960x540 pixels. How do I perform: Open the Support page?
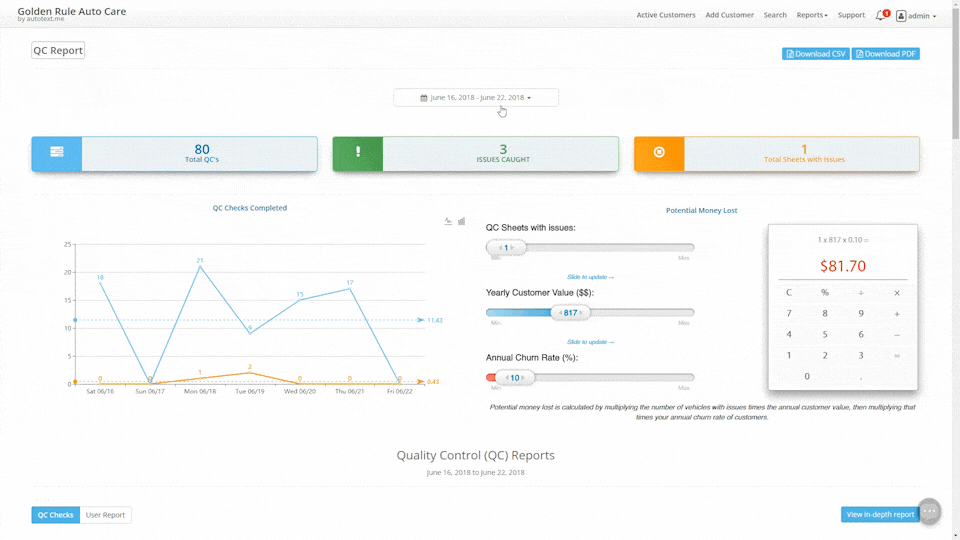[x=851, y=15]
